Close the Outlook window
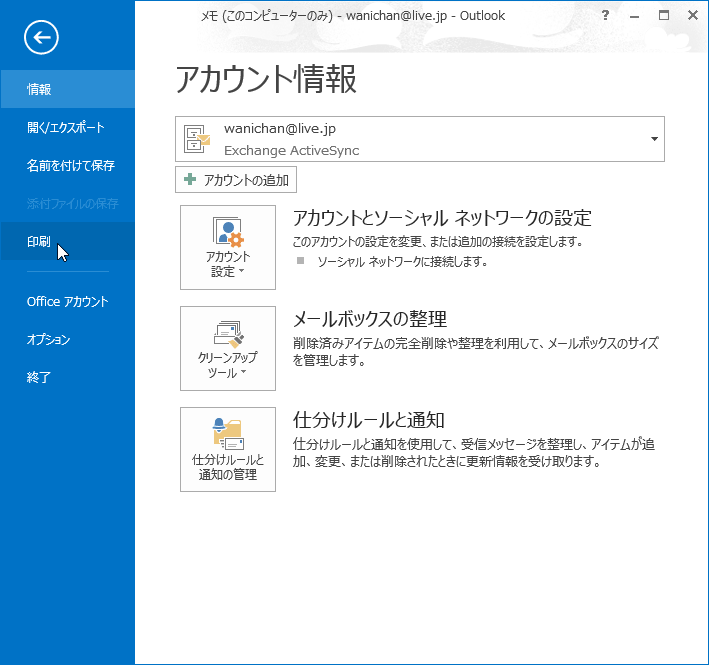The image size is (709, 665). pos(693,15)
